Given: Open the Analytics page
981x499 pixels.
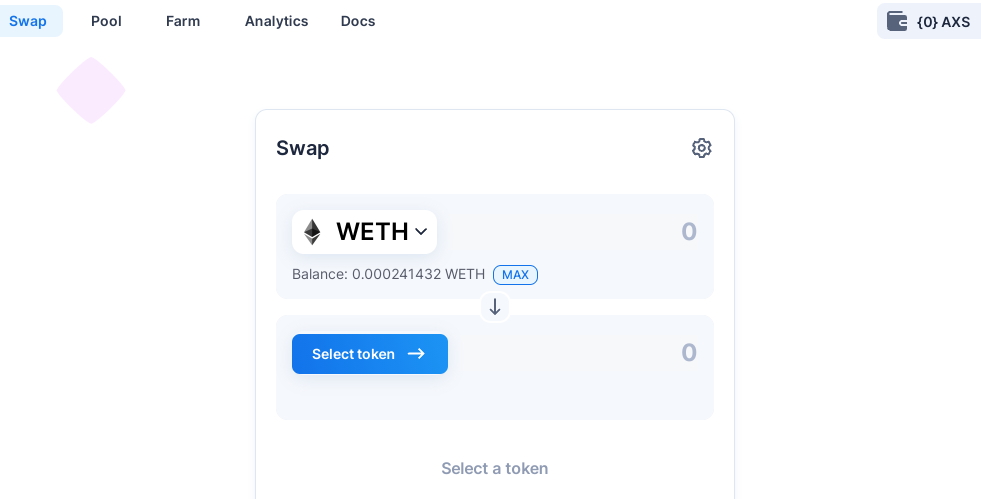Looking at the screenshot, I should pyautogui.click(x=277, y=21).
